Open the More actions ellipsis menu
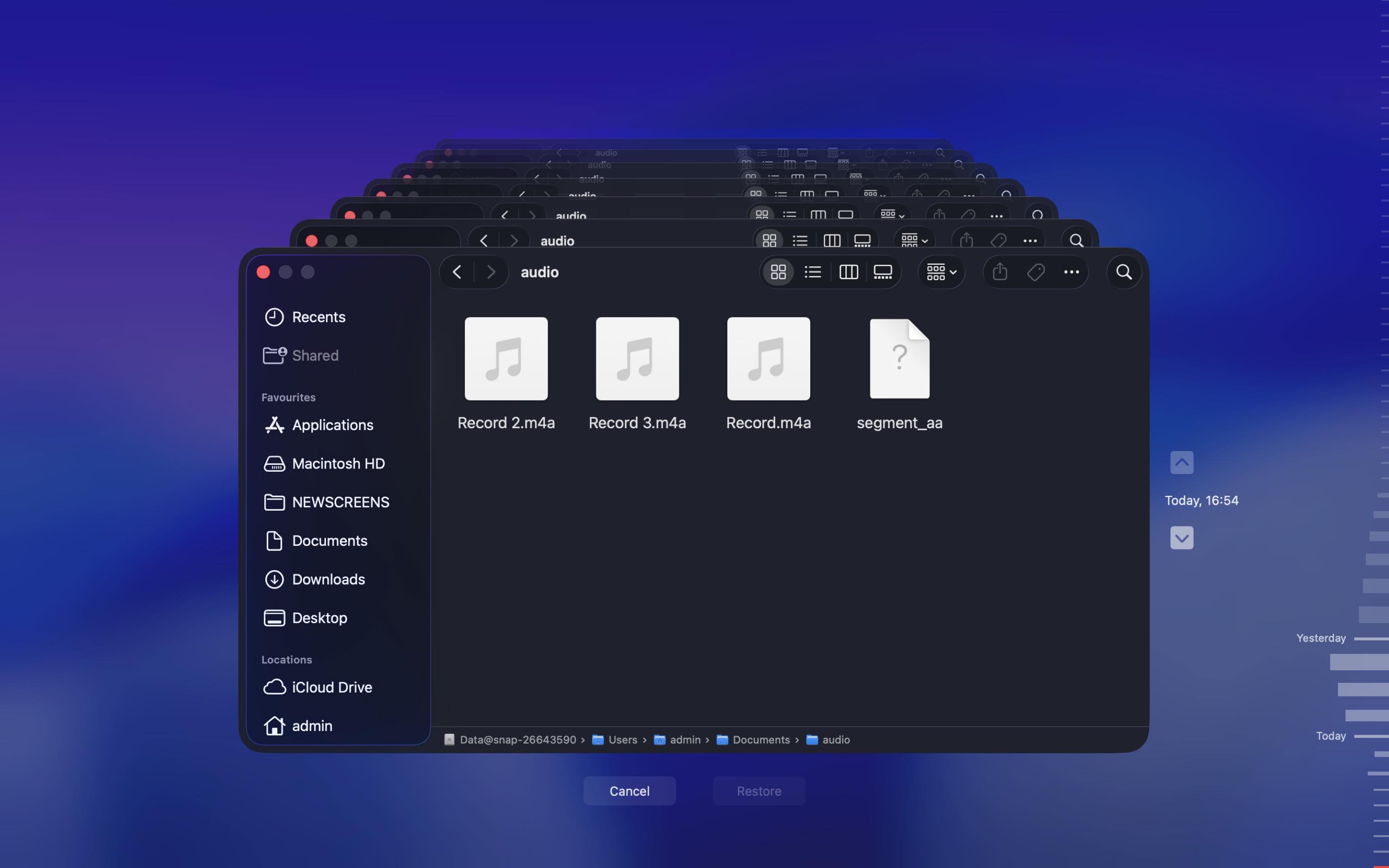Viewport: 1389px width, 868px height. [1071, 272]
